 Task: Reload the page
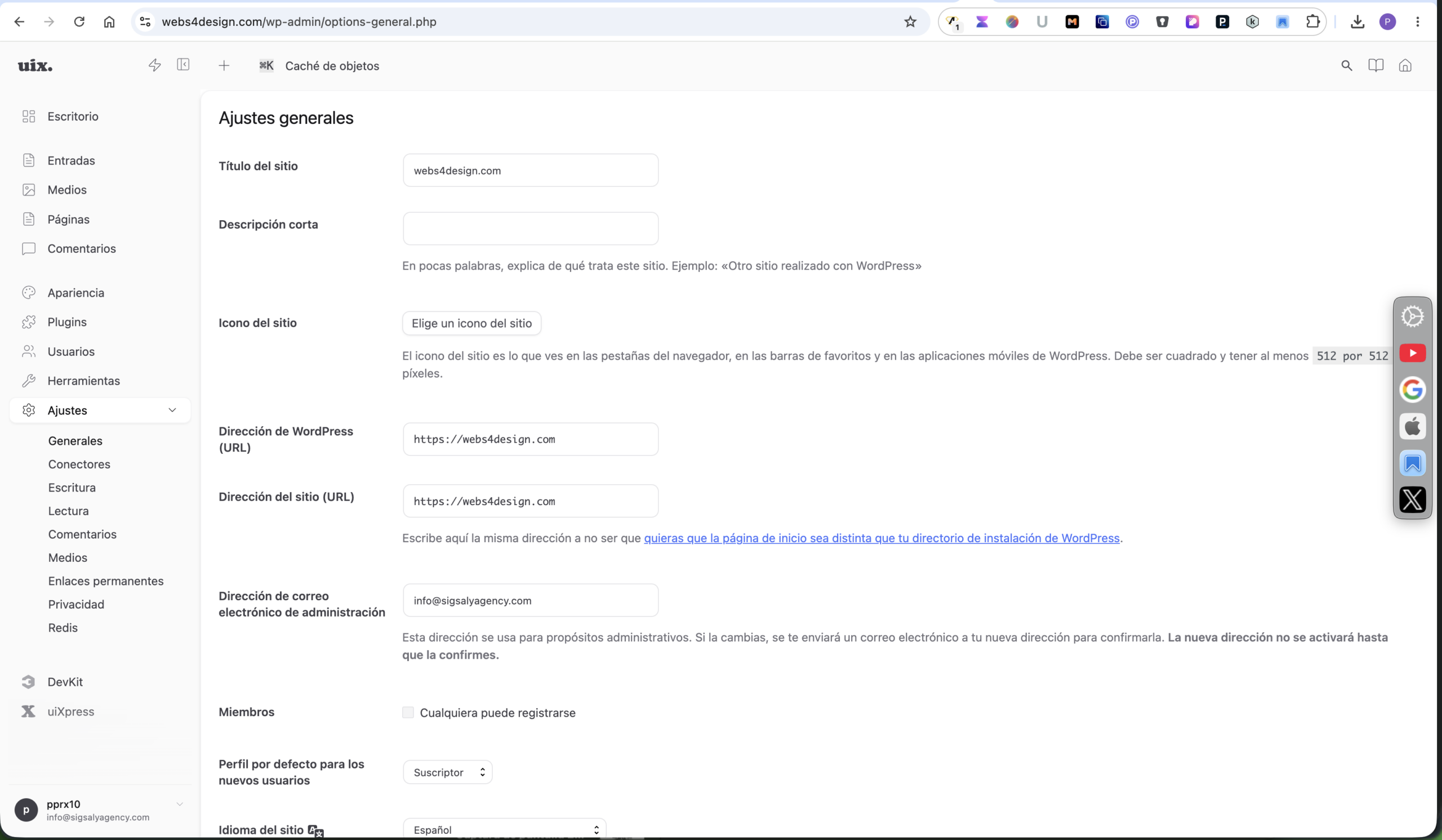point(79,22)
